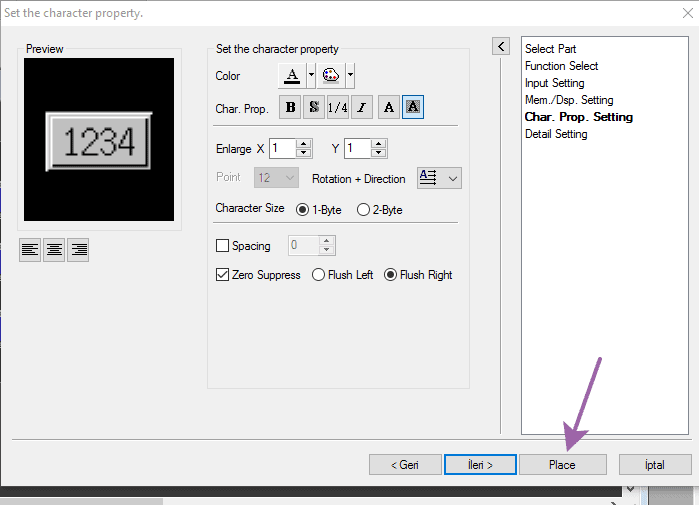Image resolution: width=699 pixels, height=505 pixels.
Task: Align preview text to the left
Action: click(31, 250)
